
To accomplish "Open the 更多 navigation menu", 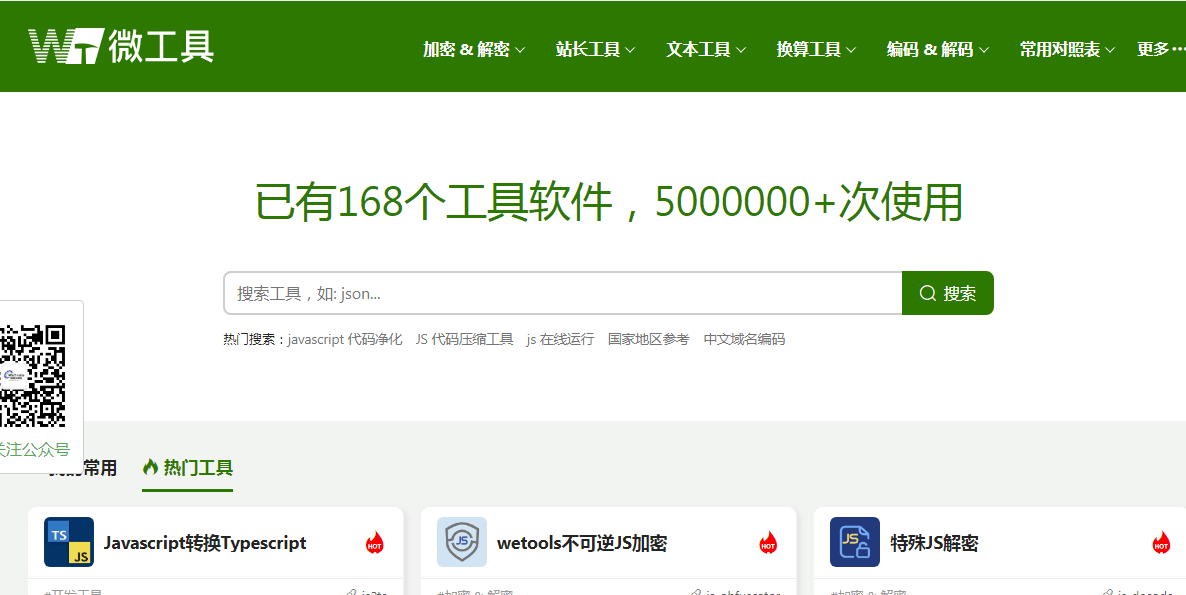I will (x=1158, y=48).
